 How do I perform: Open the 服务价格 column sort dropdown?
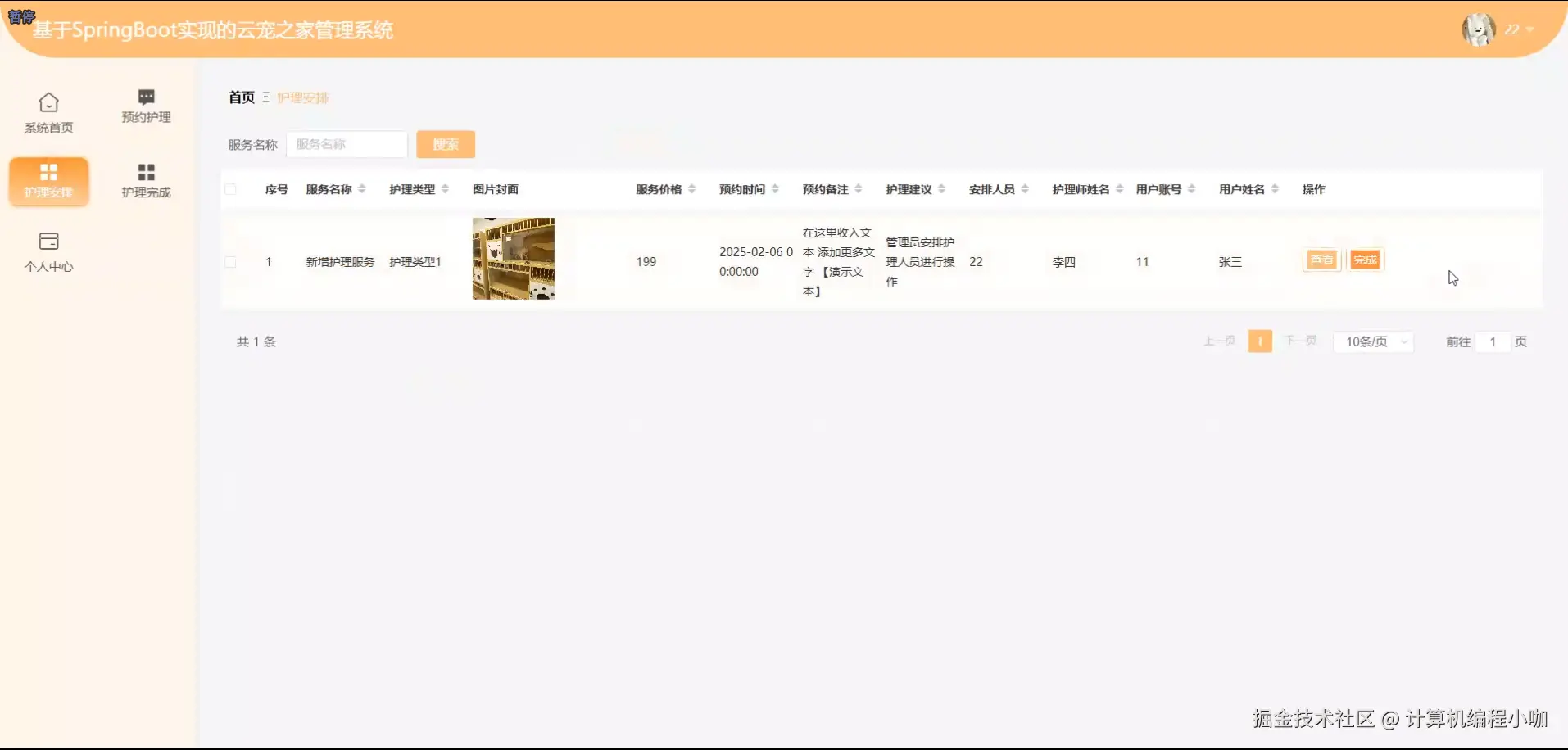tap(692, 188)
